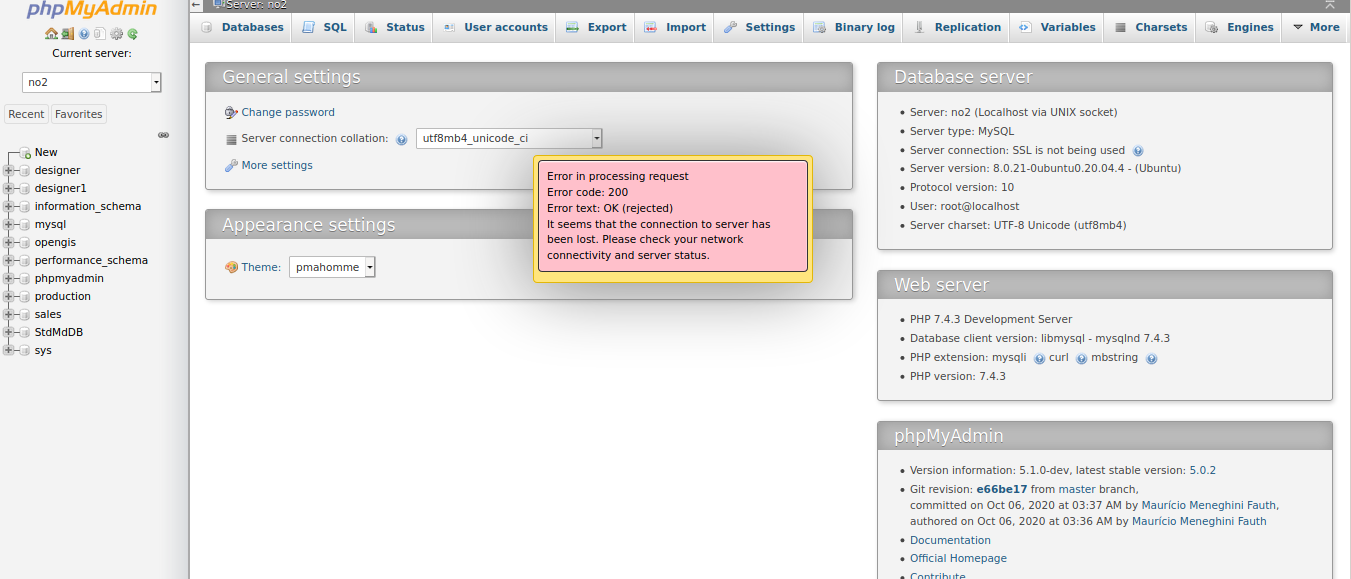Click the Home icon in sidebar
Viewport: 1351px width, 579px height.
[51, 34]
